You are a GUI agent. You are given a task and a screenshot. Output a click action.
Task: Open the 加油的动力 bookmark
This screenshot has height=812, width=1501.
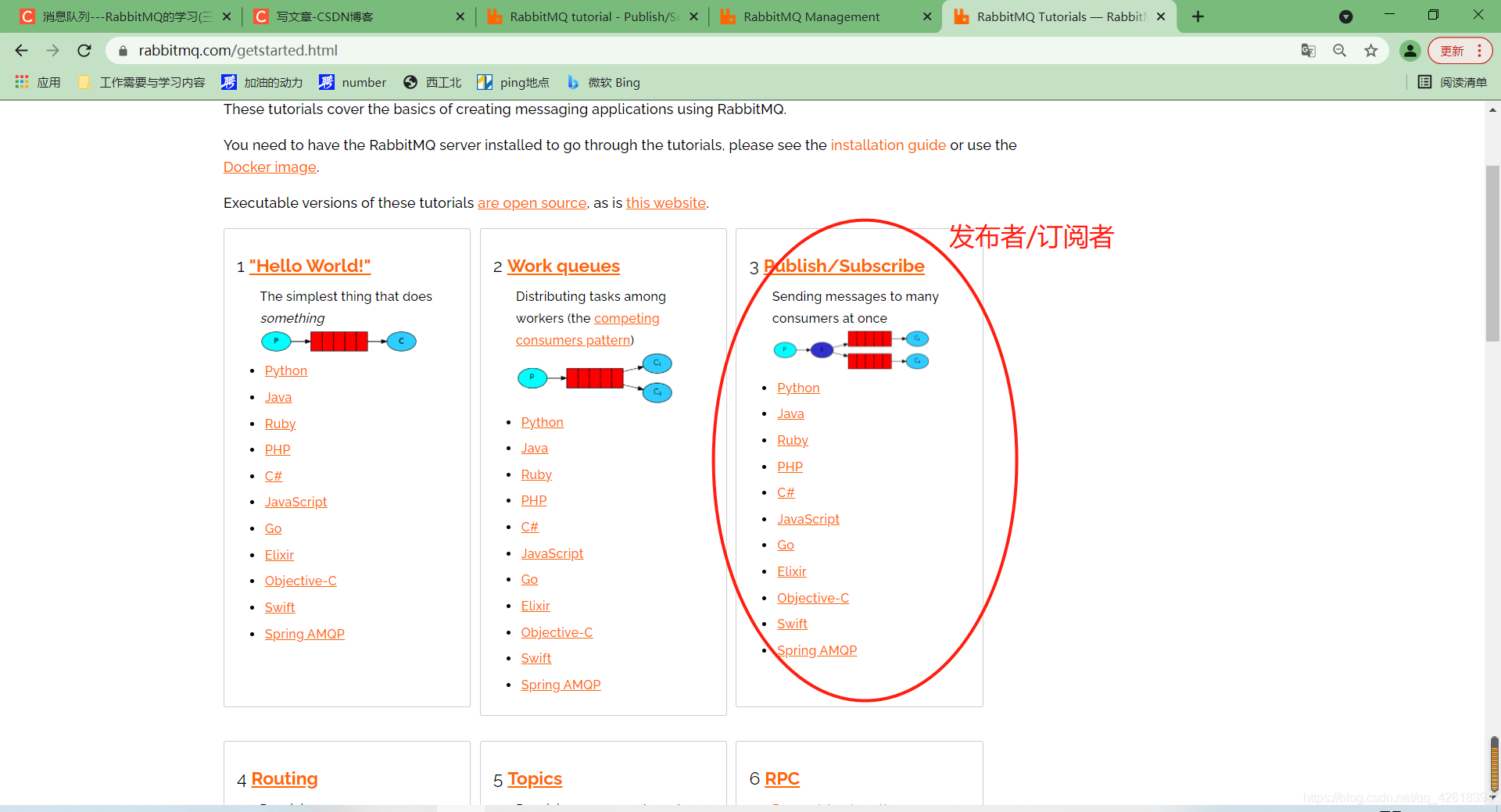(x=262, y=82)
